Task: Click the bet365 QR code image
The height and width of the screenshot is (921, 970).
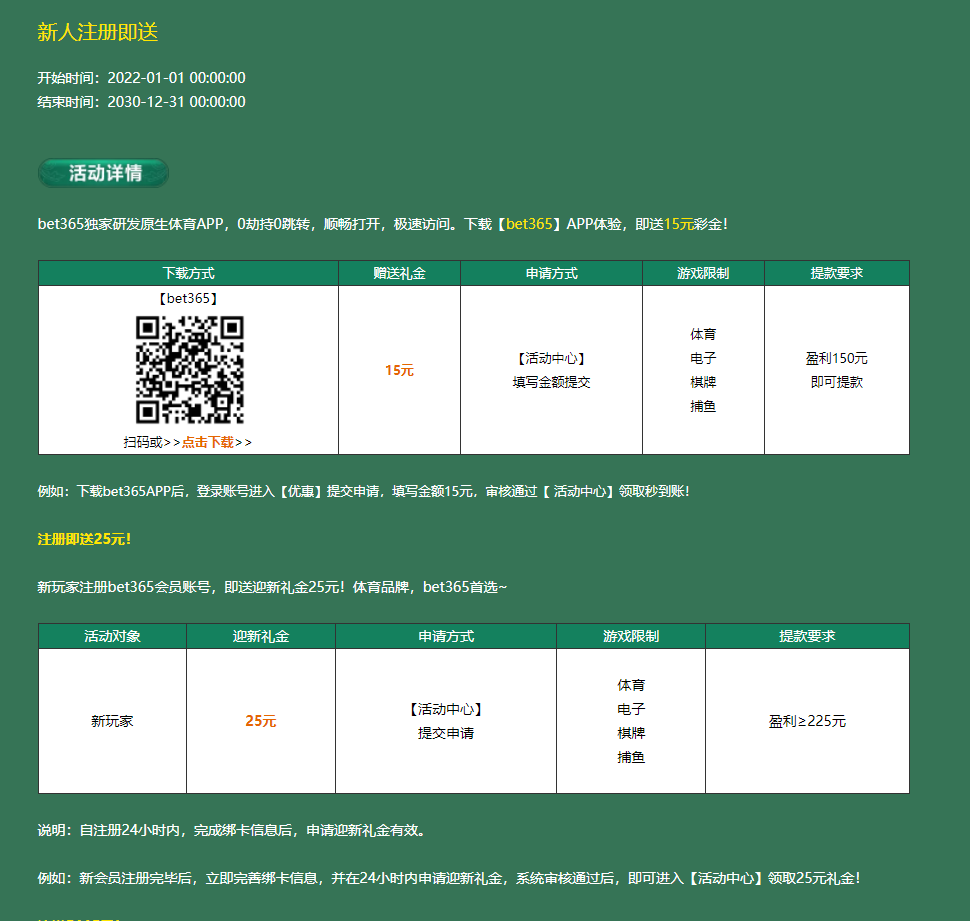Action: pos(190,370)
